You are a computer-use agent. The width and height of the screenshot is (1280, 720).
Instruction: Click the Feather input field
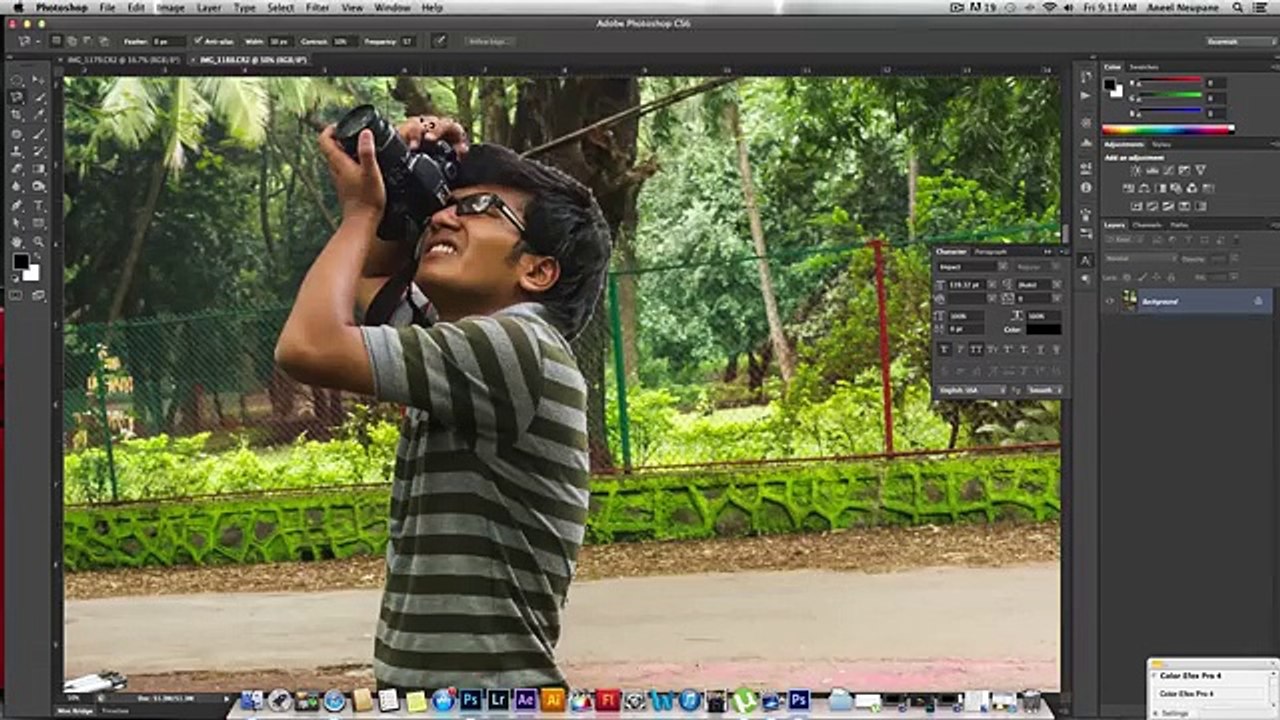coord(168,41)
